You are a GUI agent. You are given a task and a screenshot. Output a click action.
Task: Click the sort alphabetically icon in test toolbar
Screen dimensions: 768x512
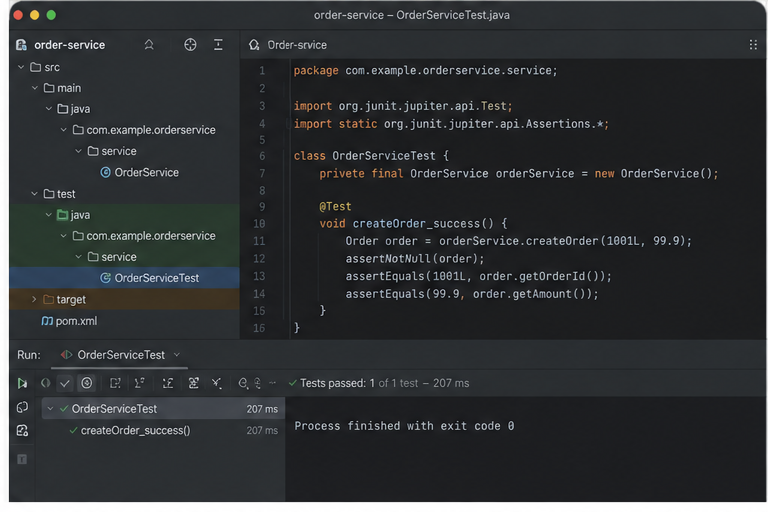(x=115, y=383)
